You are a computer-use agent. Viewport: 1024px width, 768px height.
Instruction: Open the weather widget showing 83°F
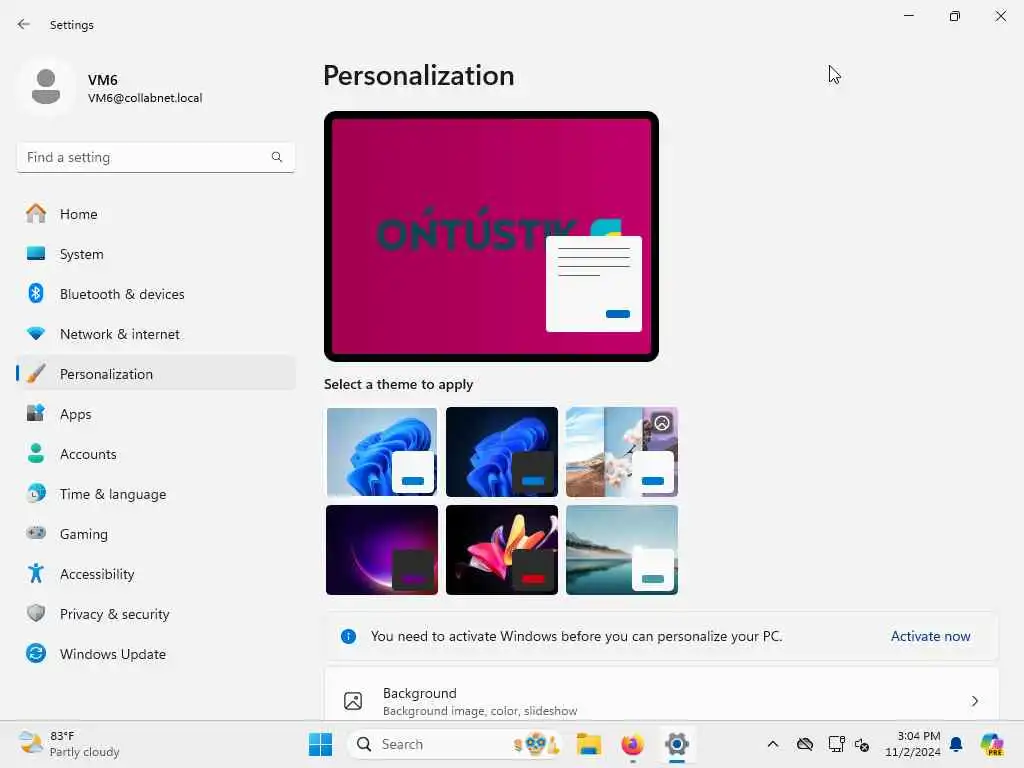point(69,744)
